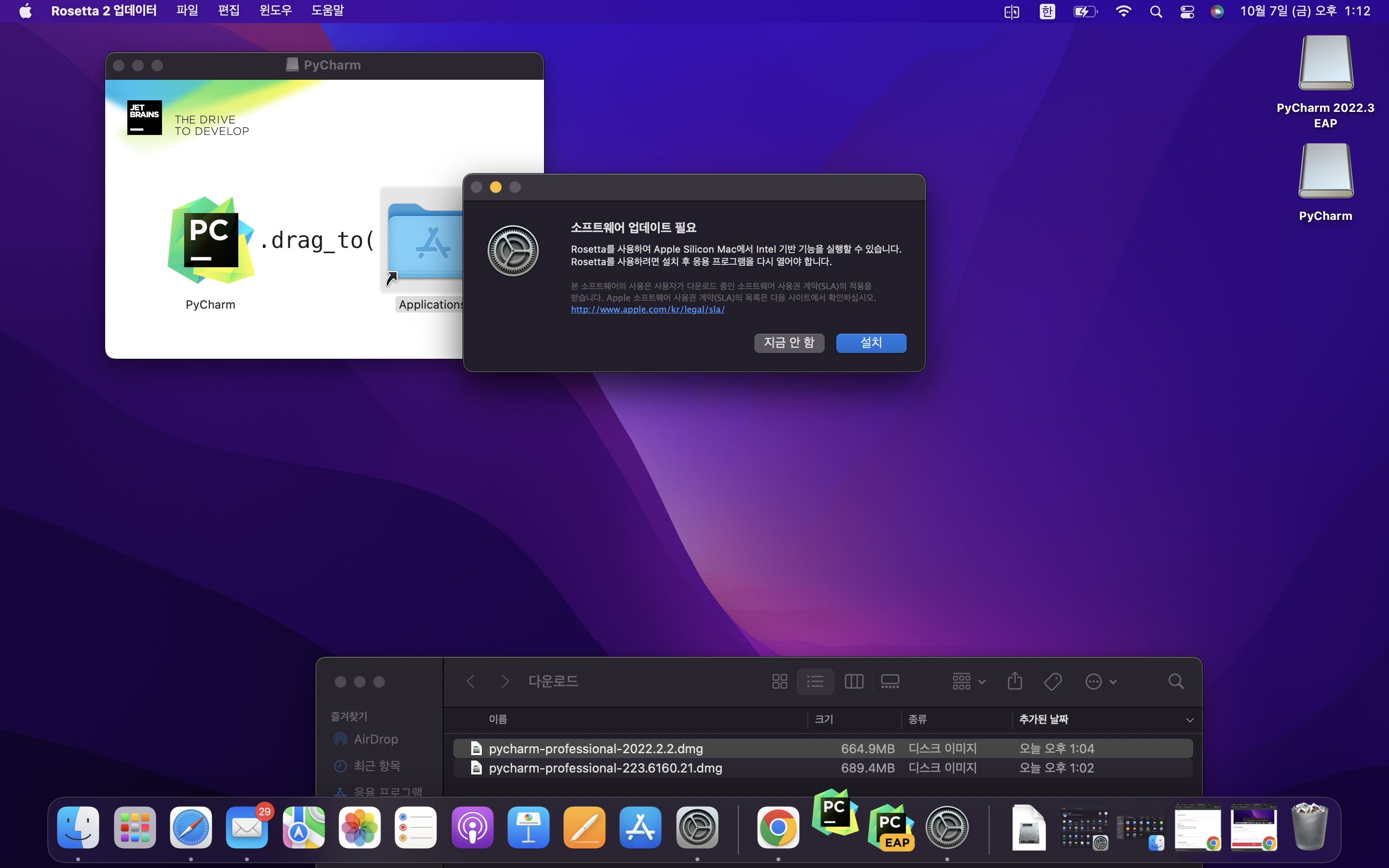Minimize the Rosetta update dialog
This screenshot has width=1389, height=868.
[495, 187]
